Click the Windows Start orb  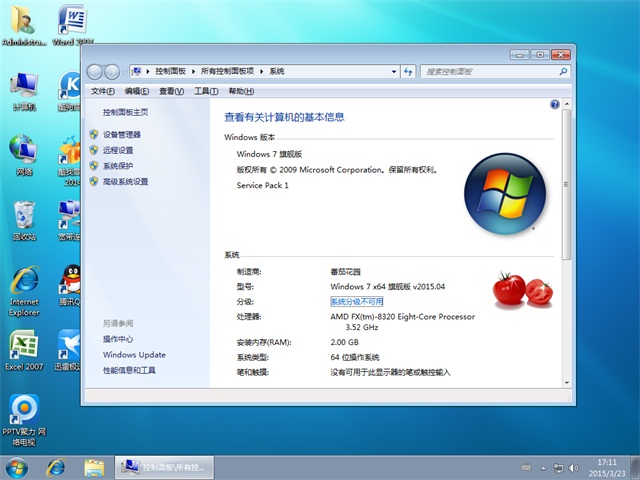(17, 467)
